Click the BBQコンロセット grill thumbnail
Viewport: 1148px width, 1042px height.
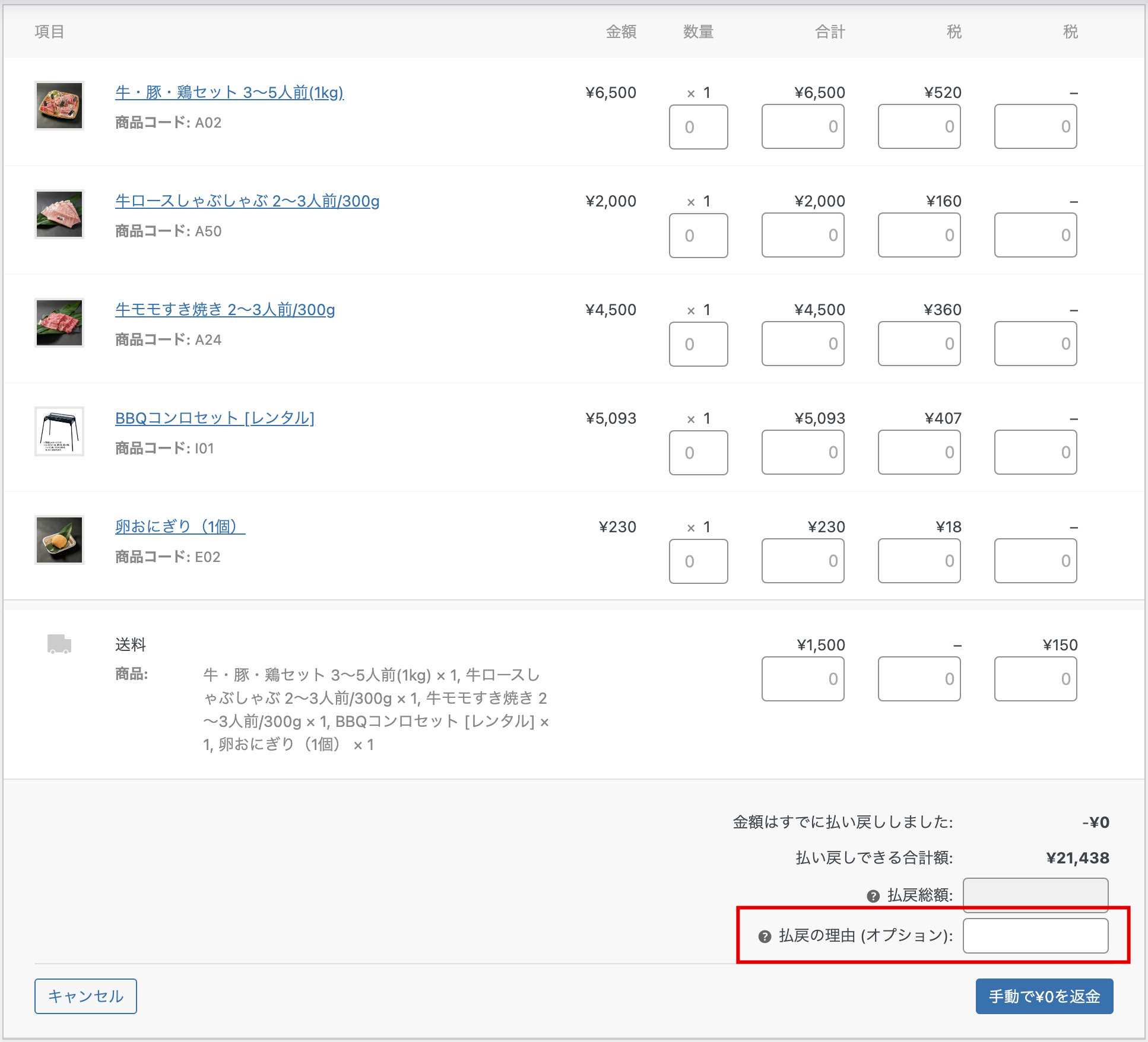(x=59, y=431)
